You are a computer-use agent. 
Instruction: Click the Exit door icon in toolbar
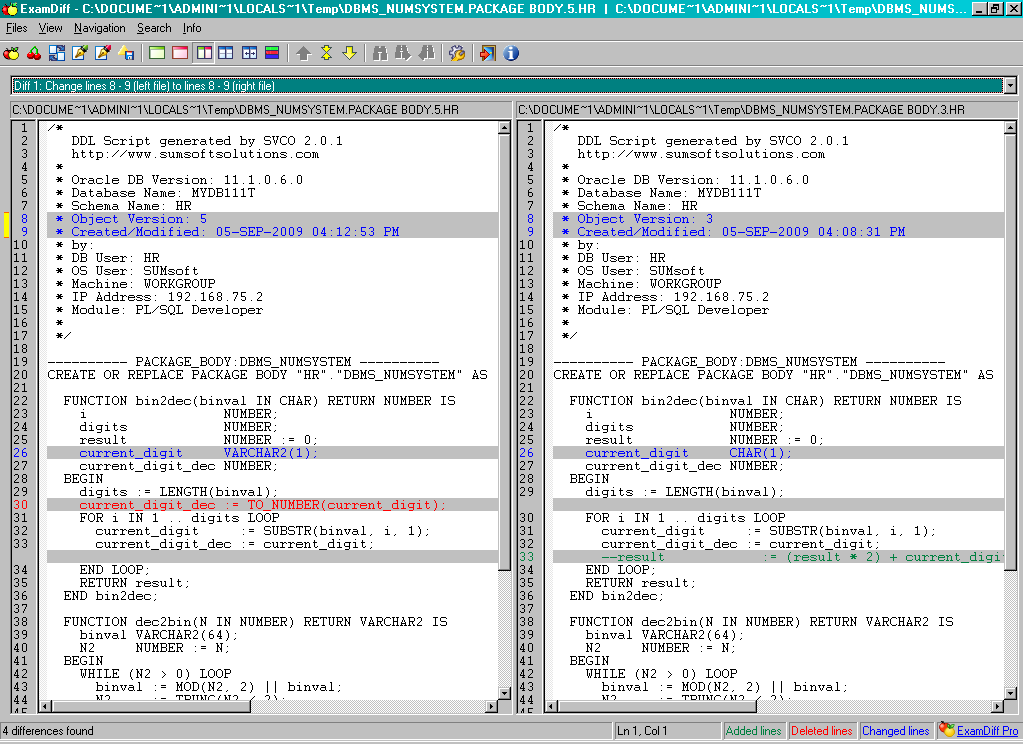(x=487, y=53)
